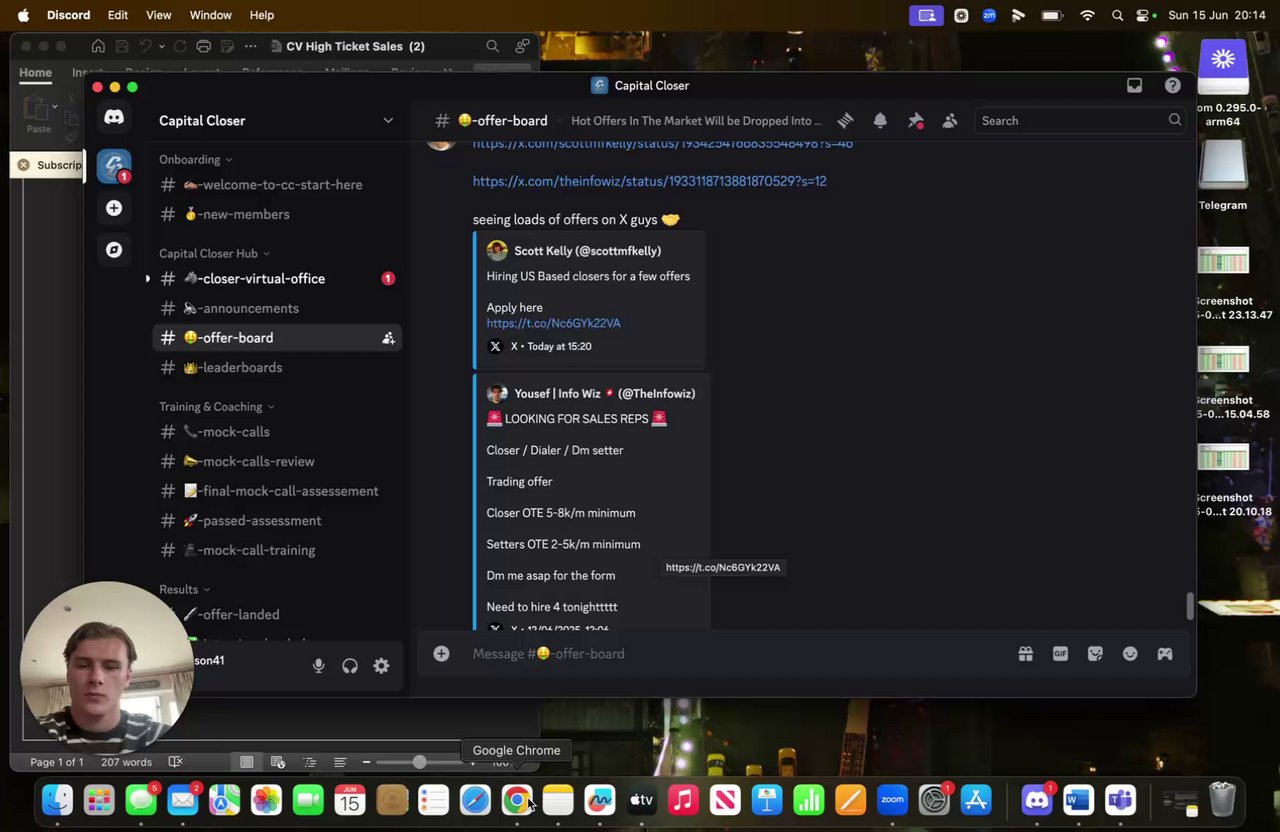This screenshot has width=1280, height=832.
Task: Open Window menu in menu bar
Action: point(210,15)
